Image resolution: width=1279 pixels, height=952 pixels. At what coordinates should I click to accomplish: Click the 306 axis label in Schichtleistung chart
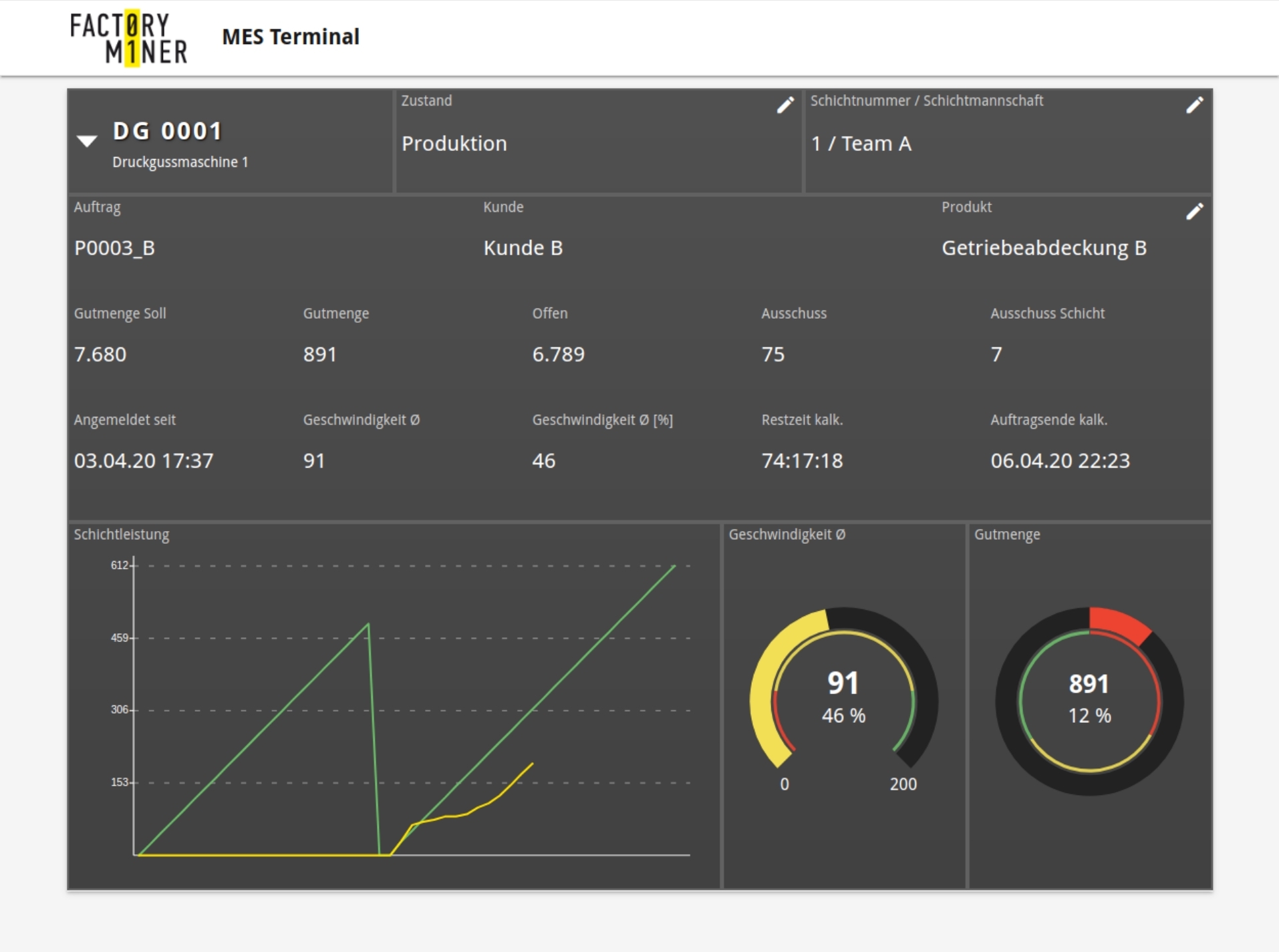click(x=120, y=709)
